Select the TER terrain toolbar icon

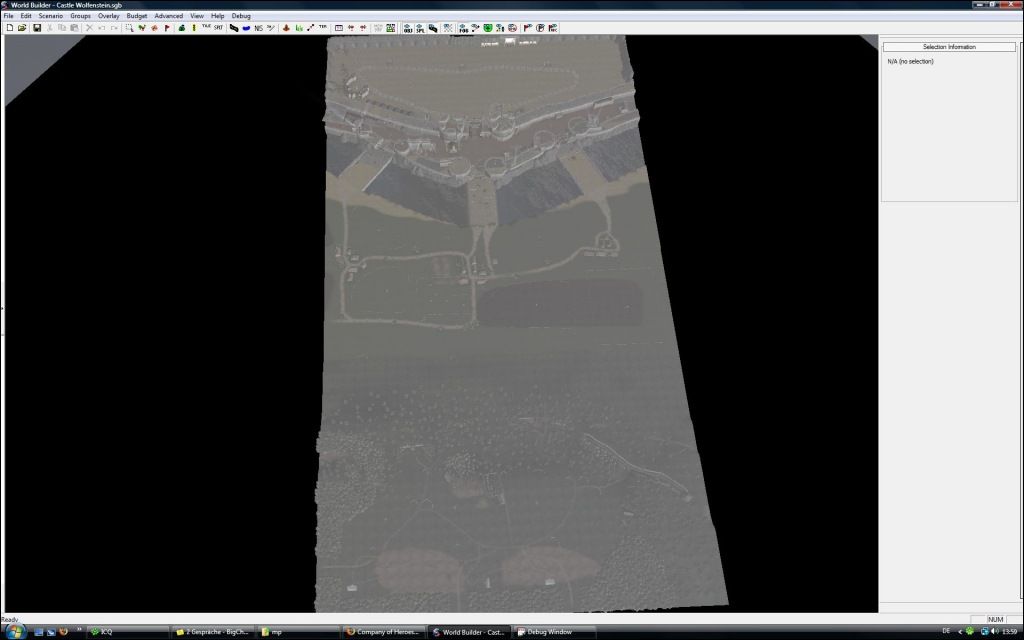point(322,28)
